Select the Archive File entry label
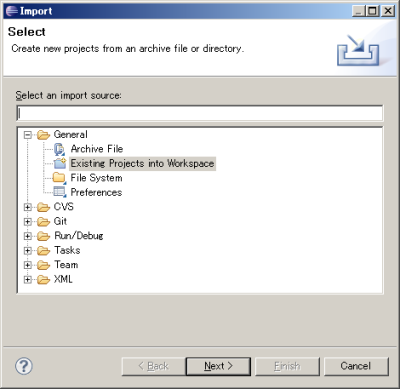This screenshot has height=389, width=400. [x=97, y=149]
